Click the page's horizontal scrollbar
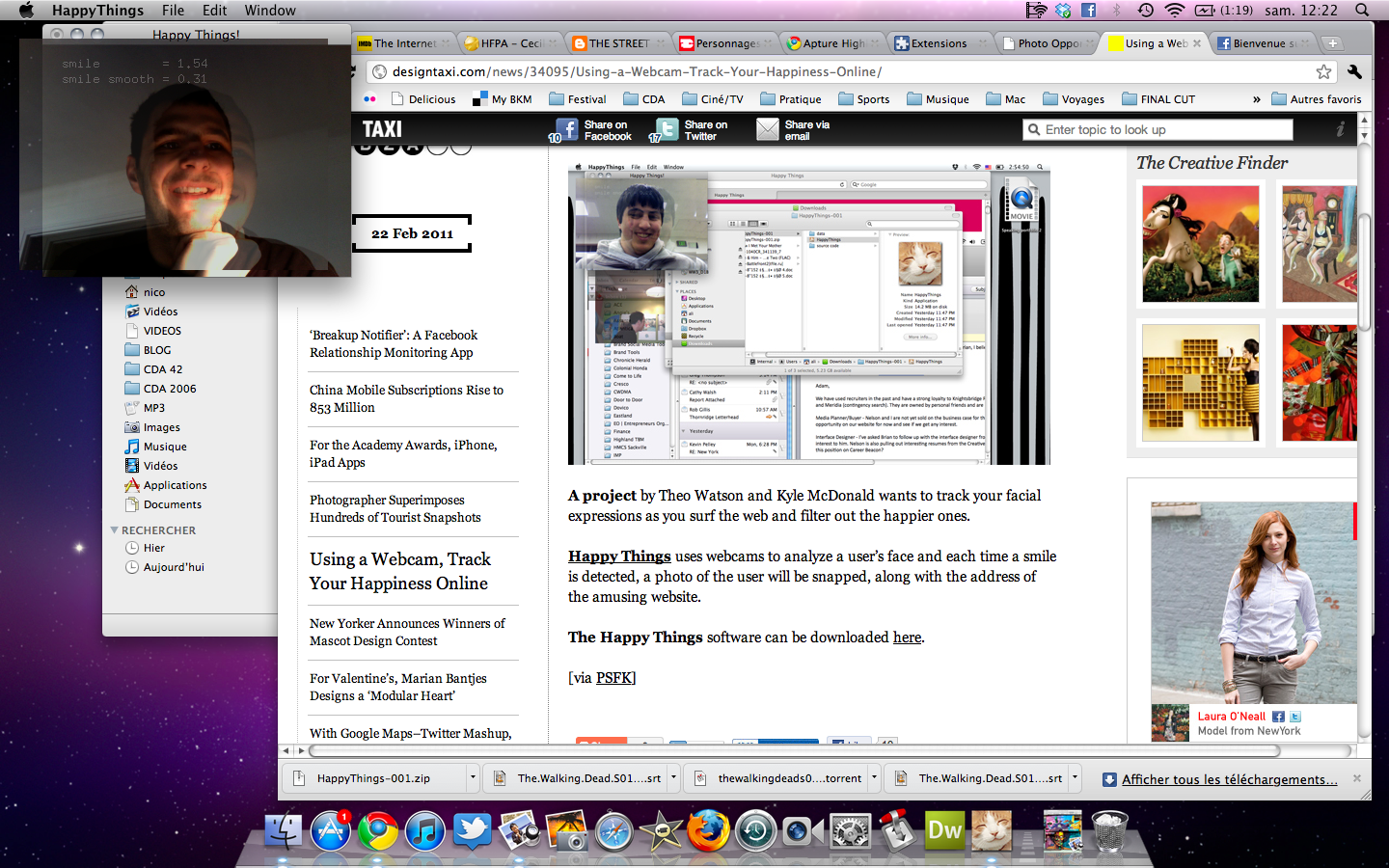The width and height of the screenshot is (1389, 868). 830,750
